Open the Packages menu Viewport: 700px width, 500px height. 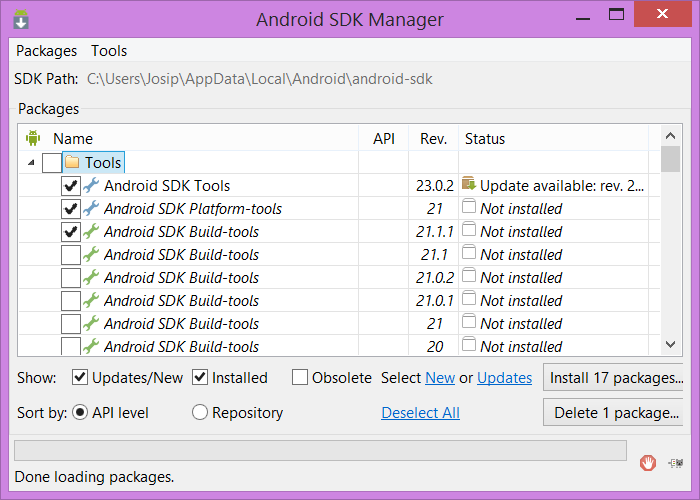pyautogui.click(x=46, y=50)
